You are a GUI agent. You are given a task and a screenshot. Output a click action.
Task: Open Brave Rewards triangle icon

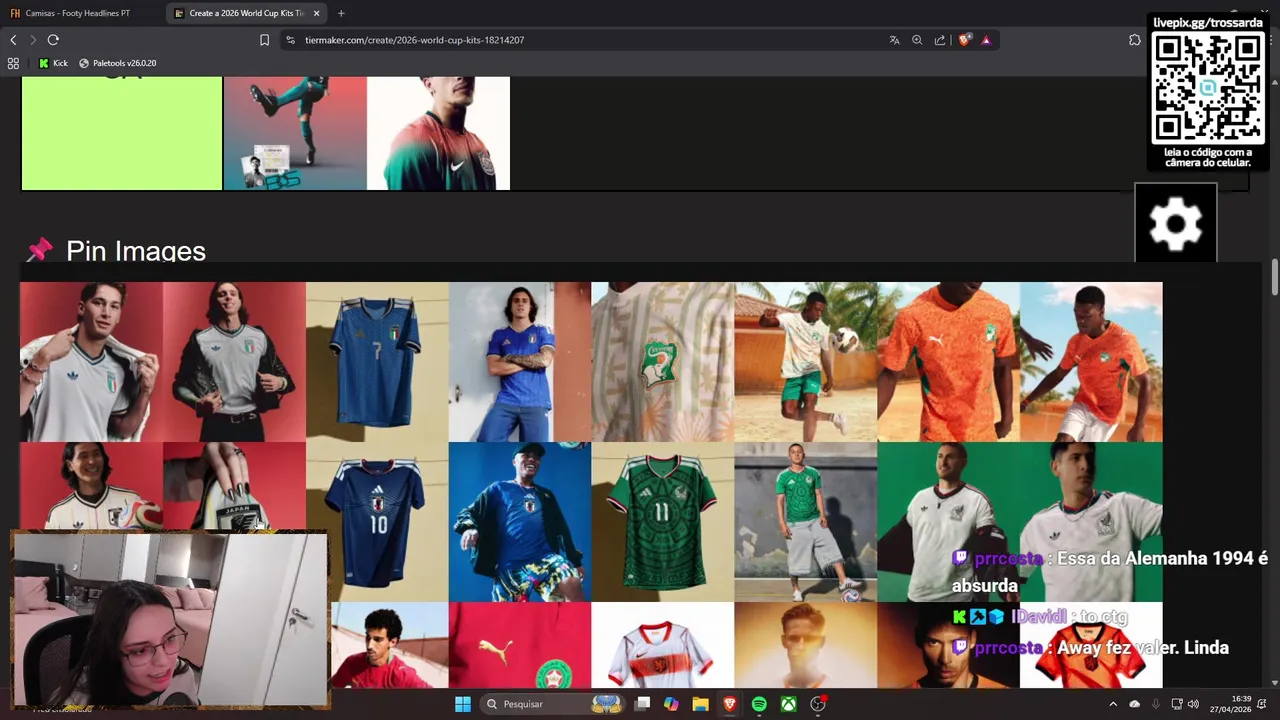pos(986,40)
